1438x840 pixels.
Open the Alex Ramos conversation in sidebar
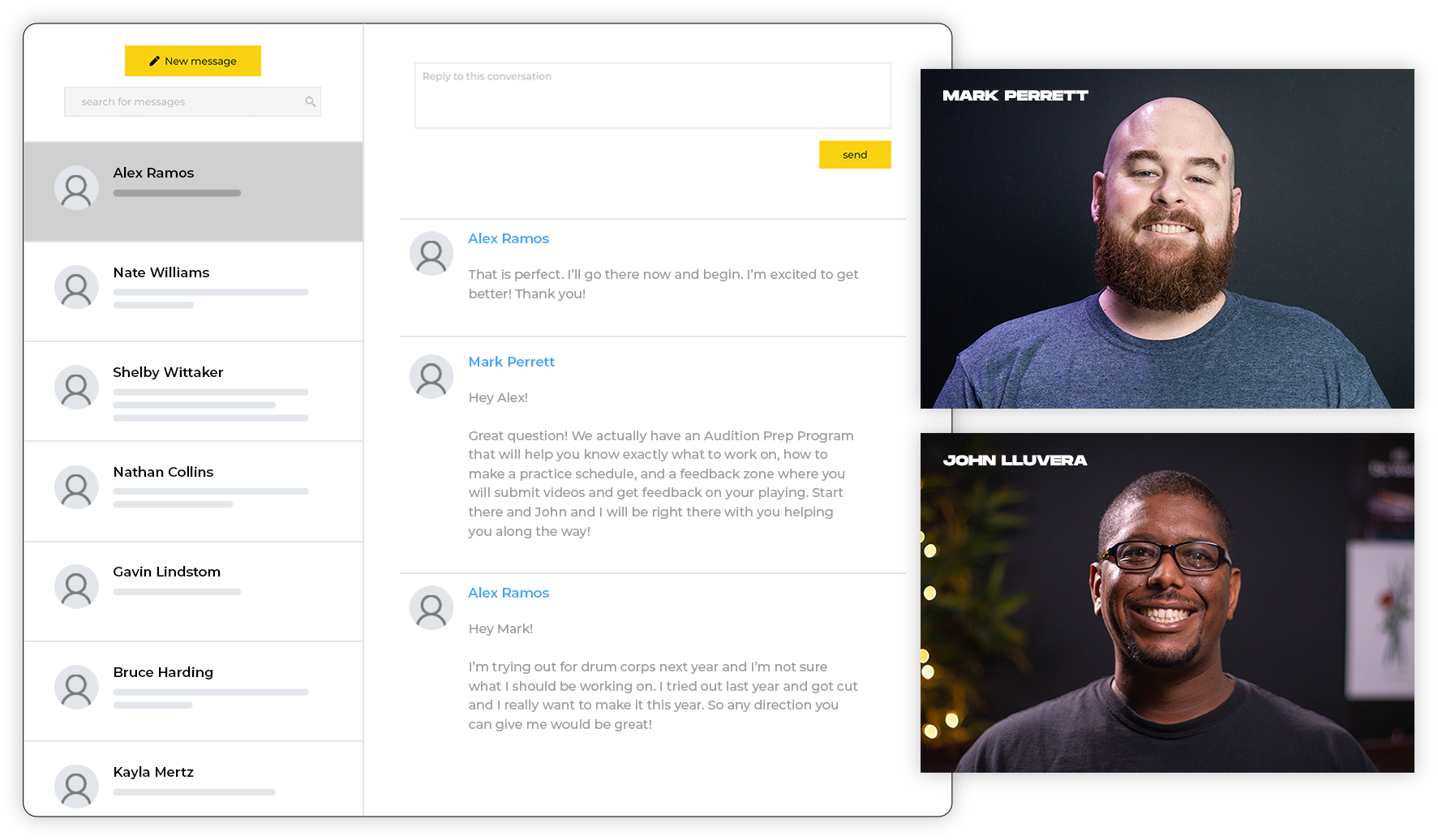[x=193, y=191]
